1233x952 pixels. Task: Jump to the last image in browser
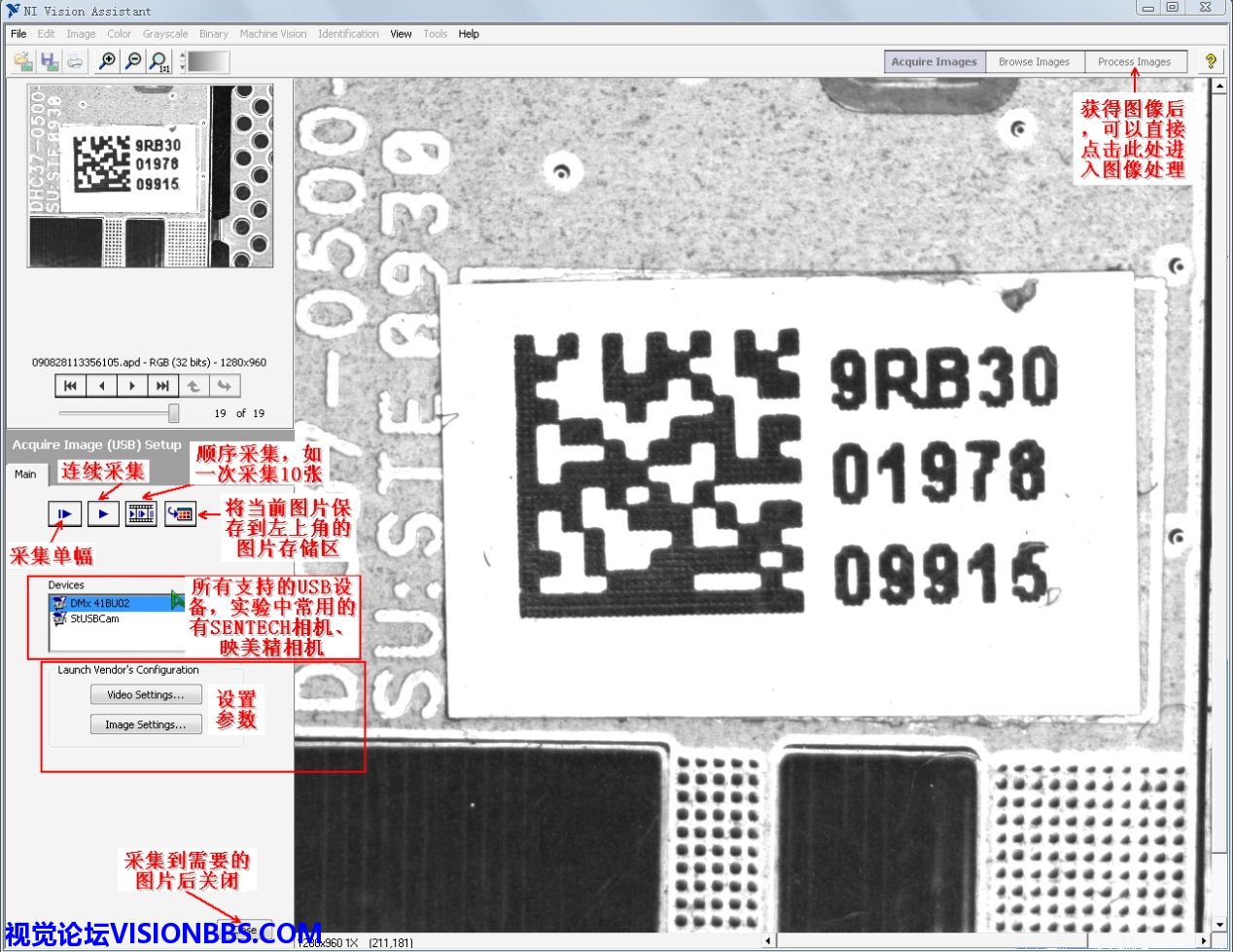click(162, 386)
